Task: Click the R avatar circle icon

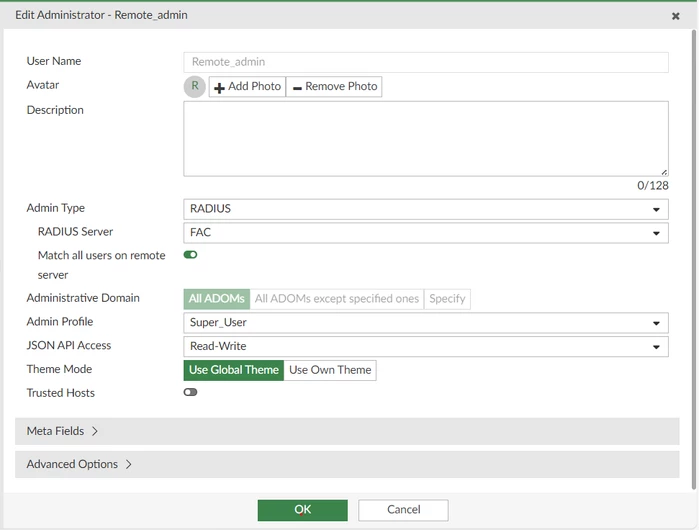Action: [194, 86]
